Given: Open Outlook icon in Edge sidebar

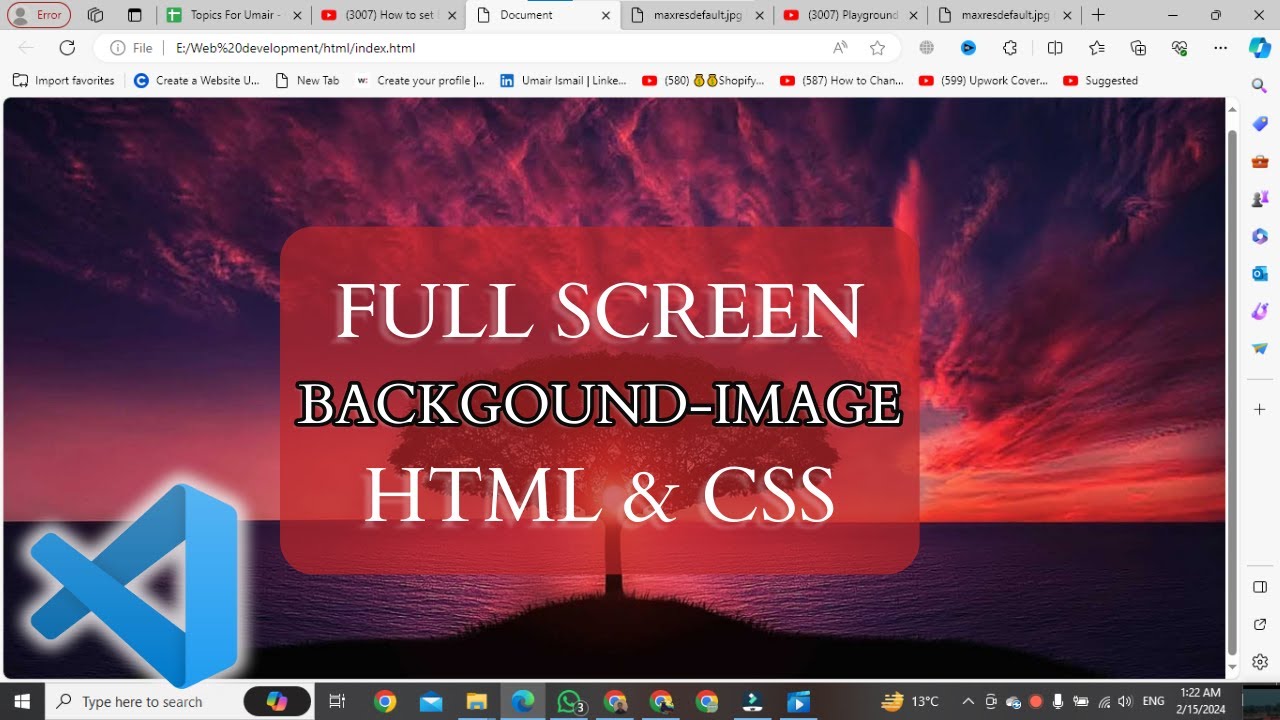Looking at the screenshot, I should [1260, 273].
